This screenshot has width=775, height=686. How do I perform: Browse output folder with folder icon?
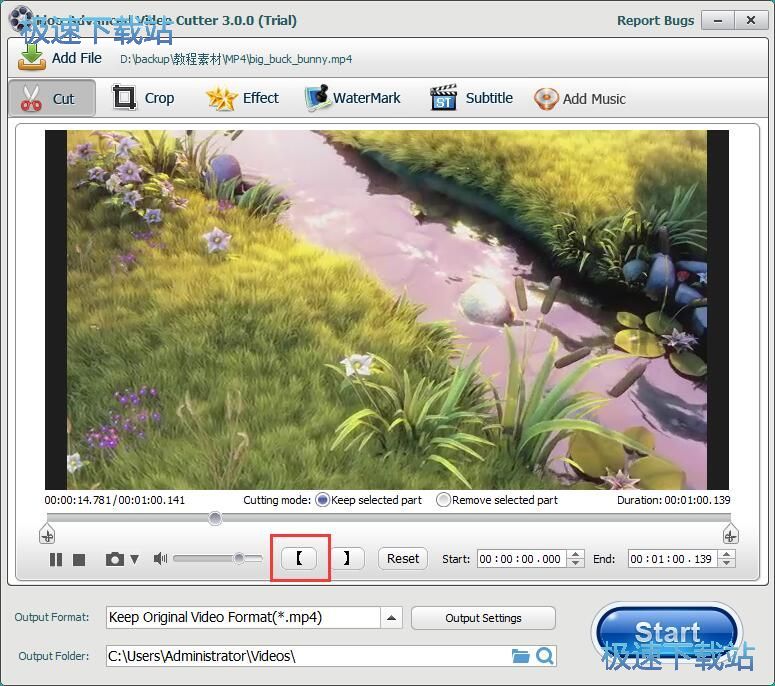tap(520, 656)
